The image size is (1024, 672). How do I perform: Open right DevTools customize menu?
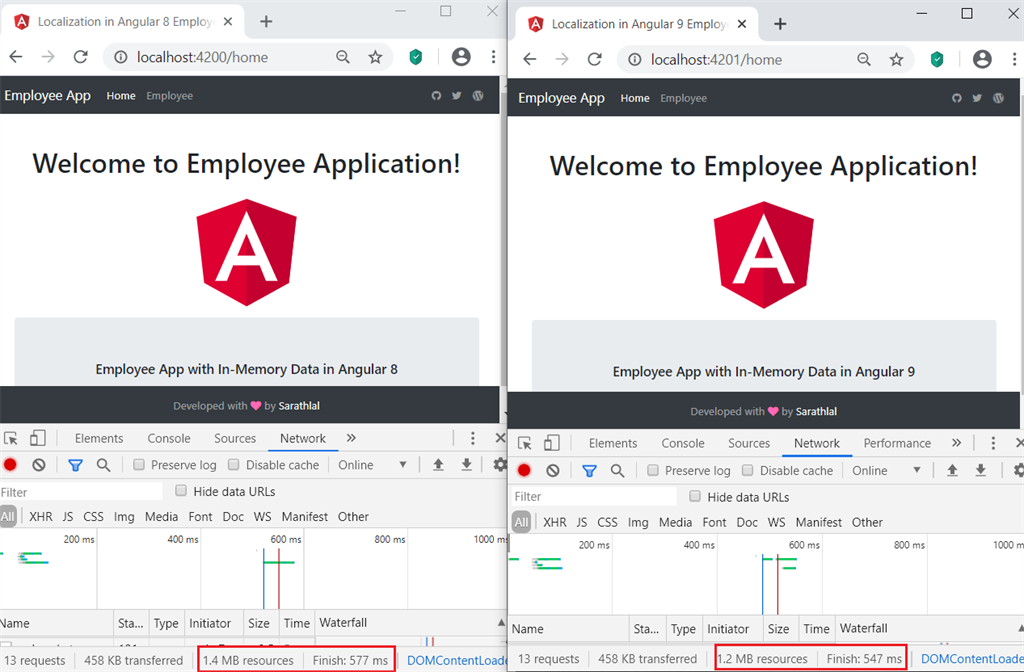[x=993, y=443]
